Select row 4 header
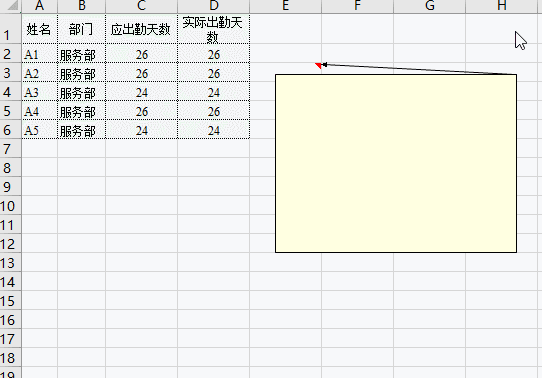Image resolution: width=542 pixels, height=378 pixels. point(10,91)
